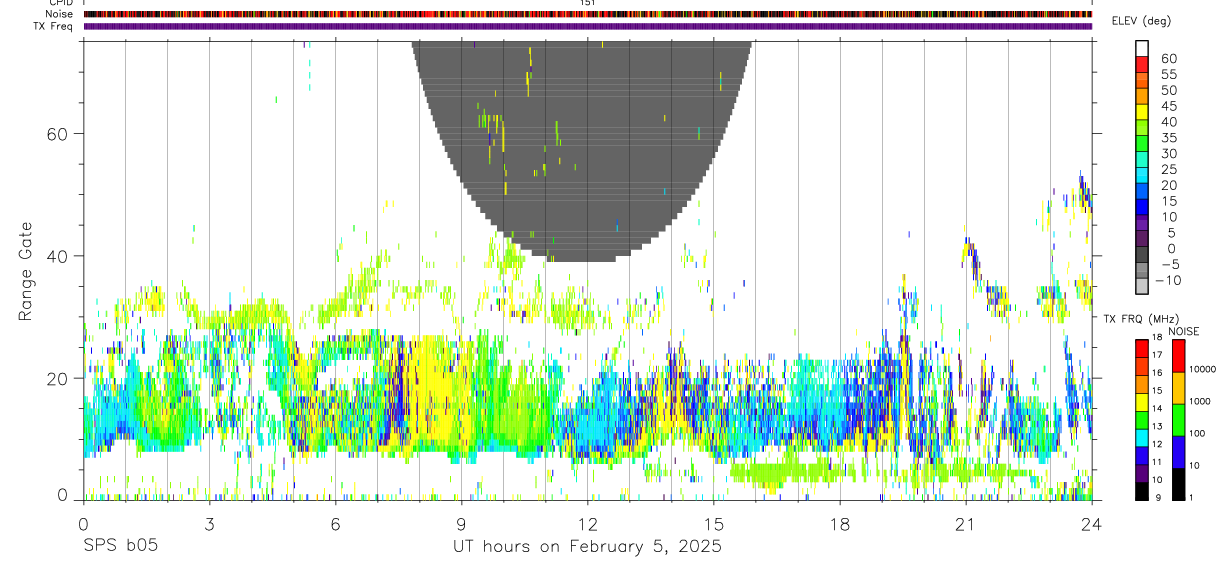Click the x-axis tick label '18' hours
Viewport: 1228px width, 567px height.
point(839,524)
